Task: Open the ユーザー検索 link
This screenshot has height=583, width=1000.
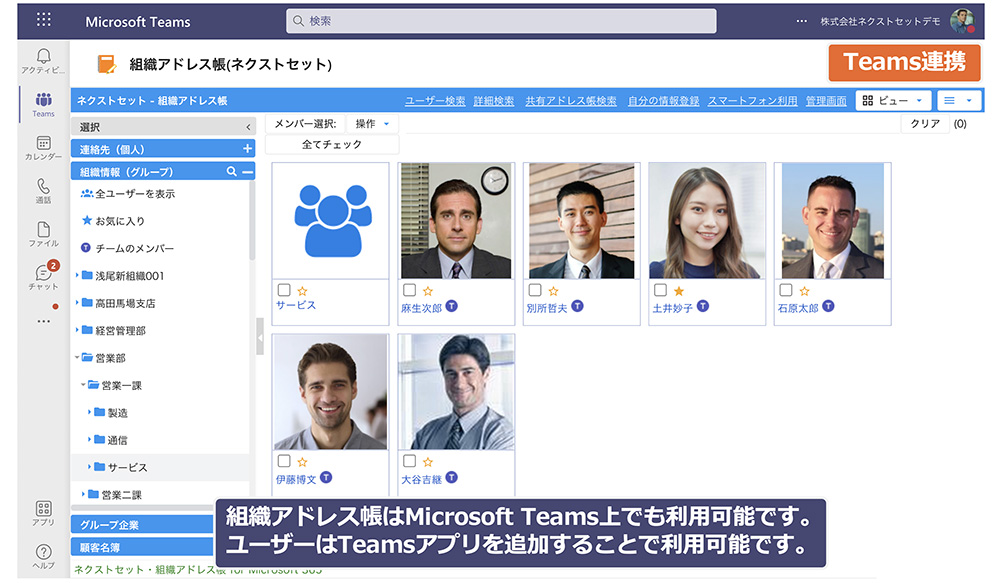Action: click(x=435, y=101)
